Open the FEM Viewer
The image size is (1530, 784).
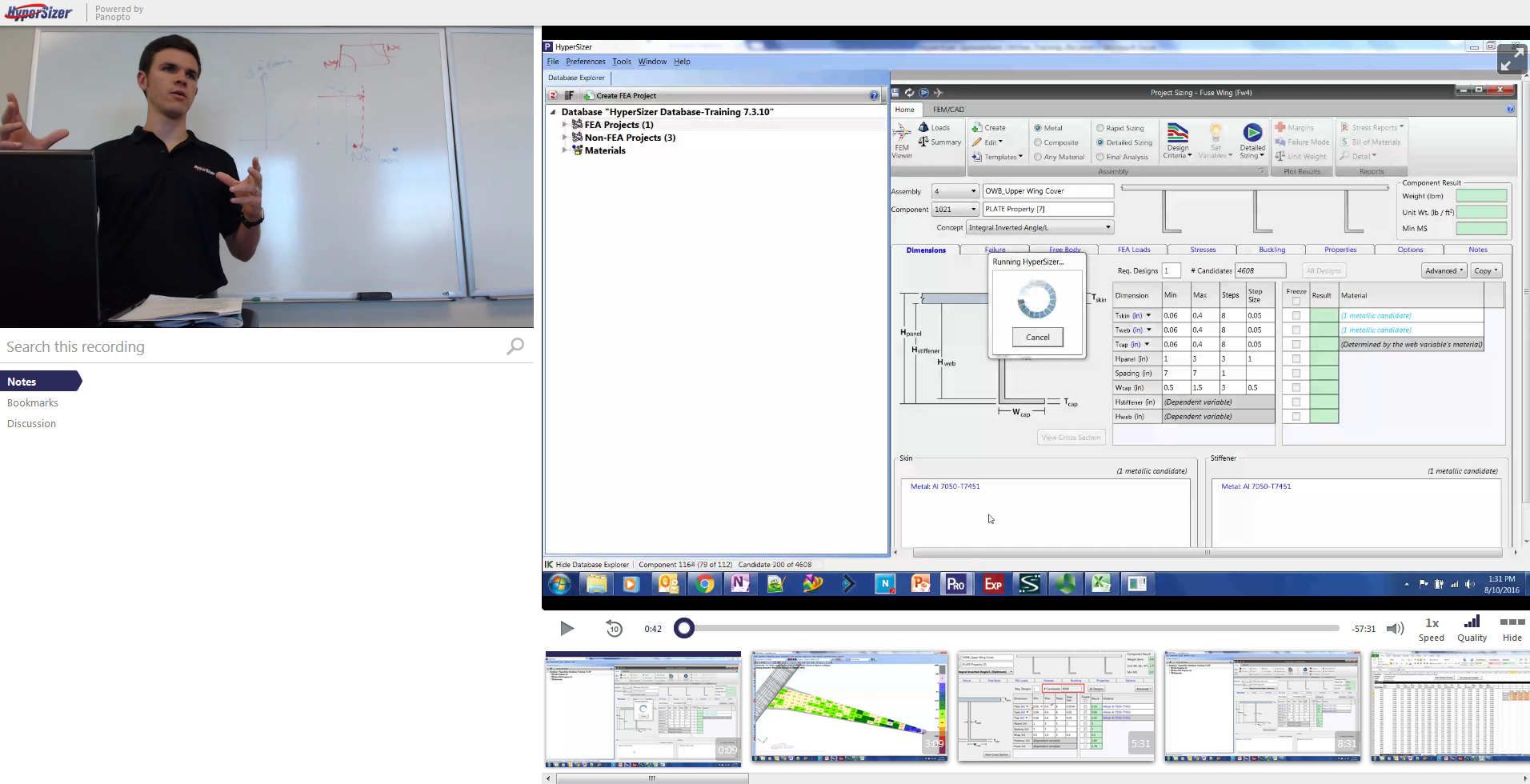click(902, 141)
